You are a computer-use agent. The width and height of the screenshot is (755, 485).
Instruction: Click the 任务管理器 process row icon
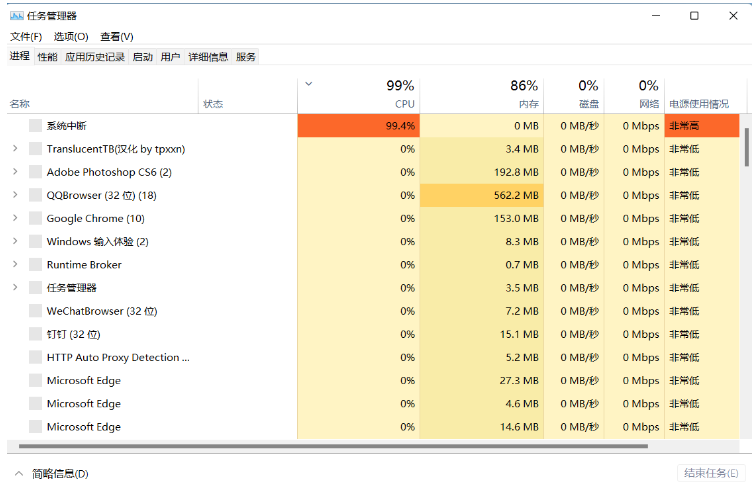point(35,288)
